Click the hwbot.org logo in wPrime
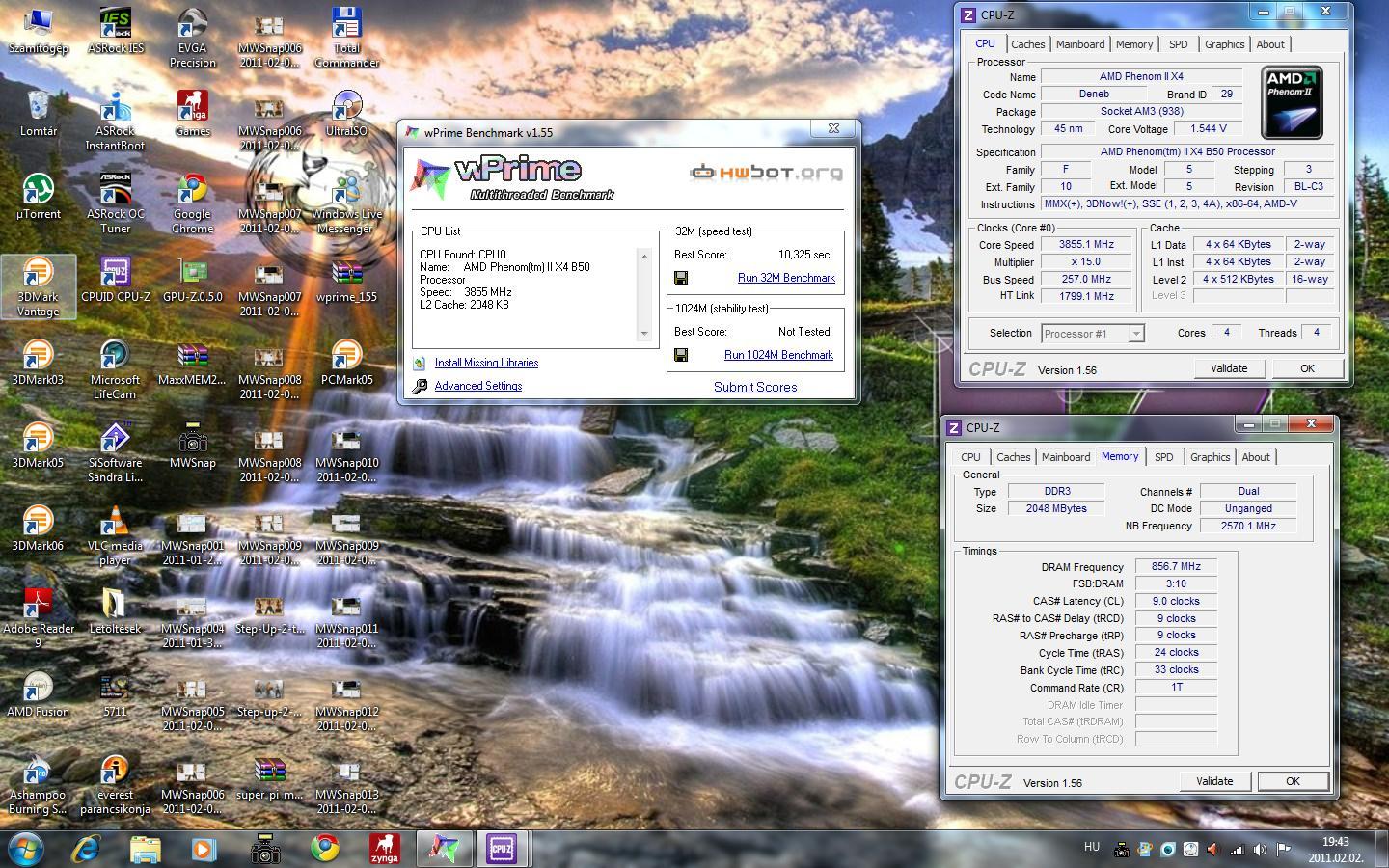The height and width of the screenshot is (868, 1389). [766, 173]
